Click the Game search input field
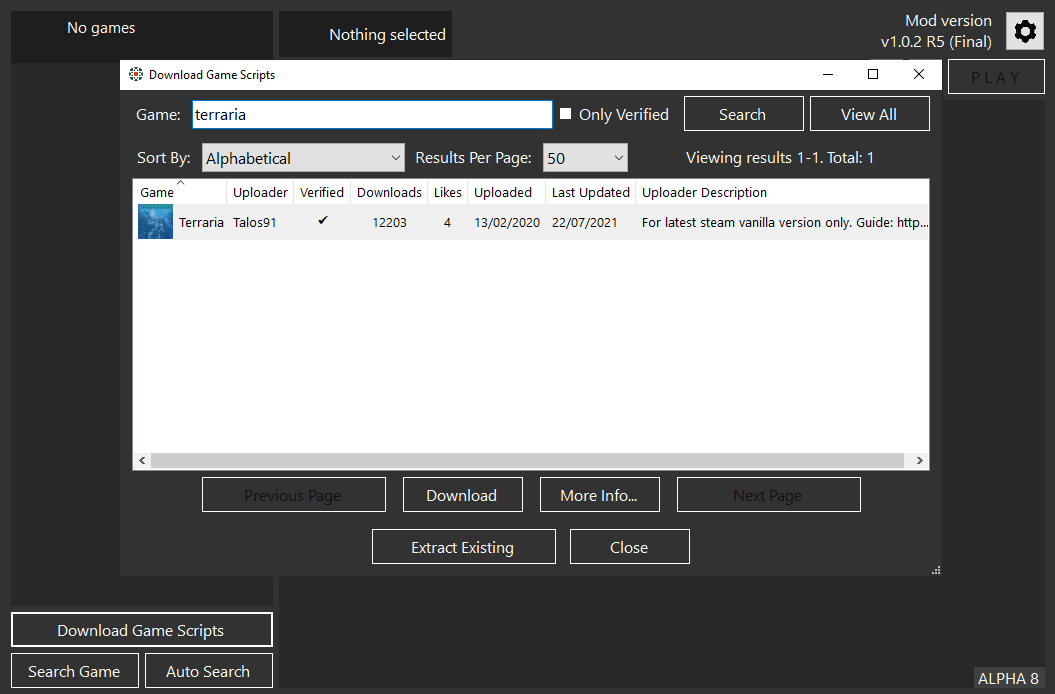This screenshot has width=1055, height=694. (371, 114)
